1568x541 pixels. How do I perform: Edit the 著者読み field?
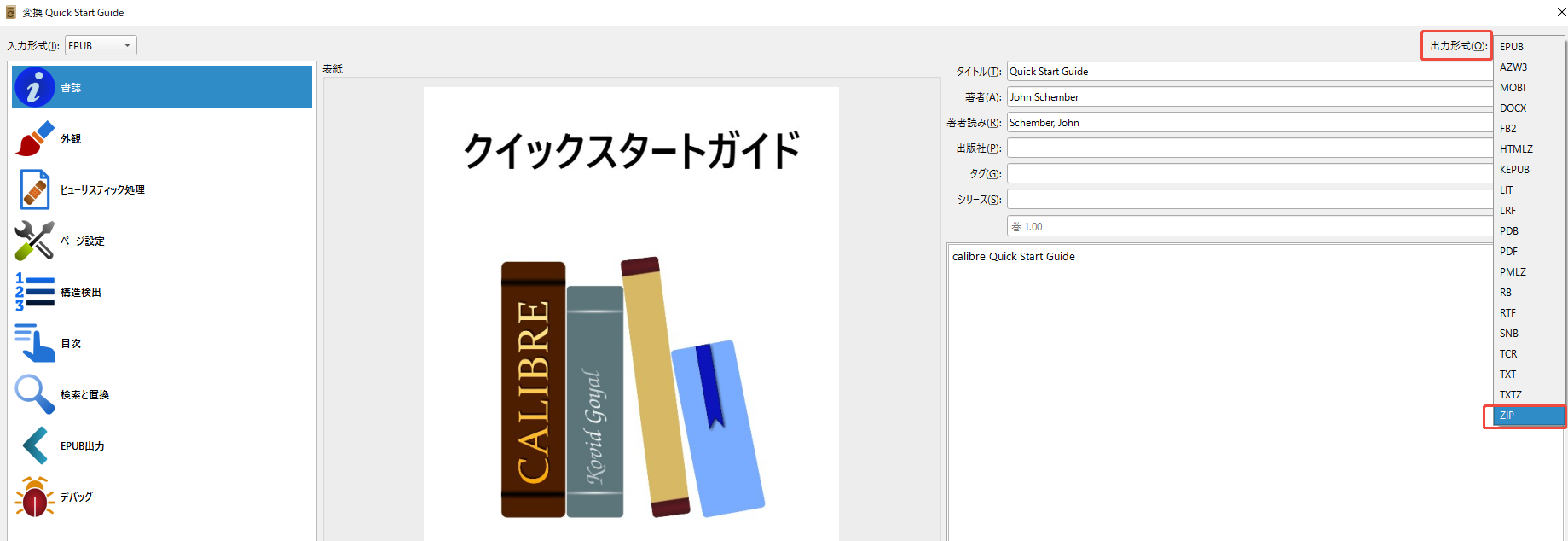click(x=1250, y=123)
